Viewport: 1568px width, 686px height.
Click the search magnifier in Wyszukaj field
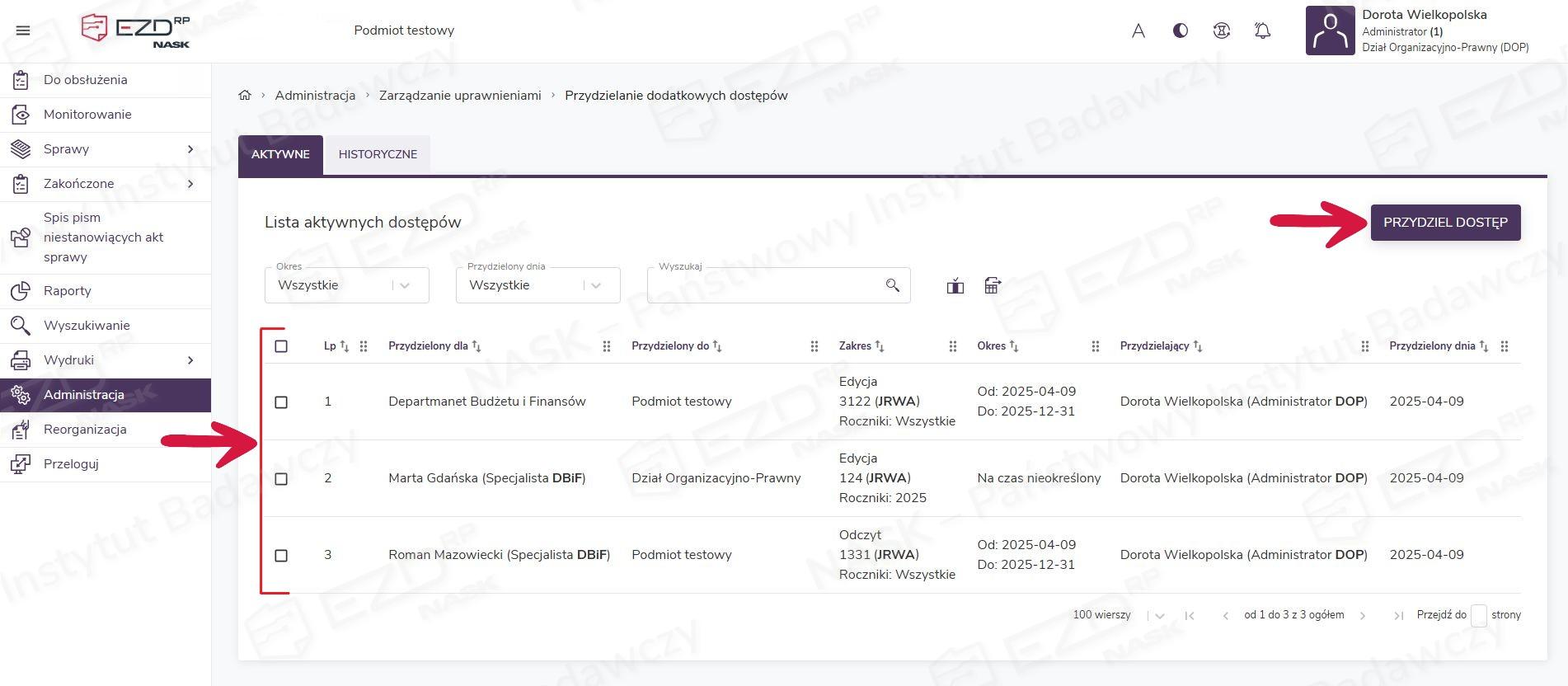click(x=892, y=285)
